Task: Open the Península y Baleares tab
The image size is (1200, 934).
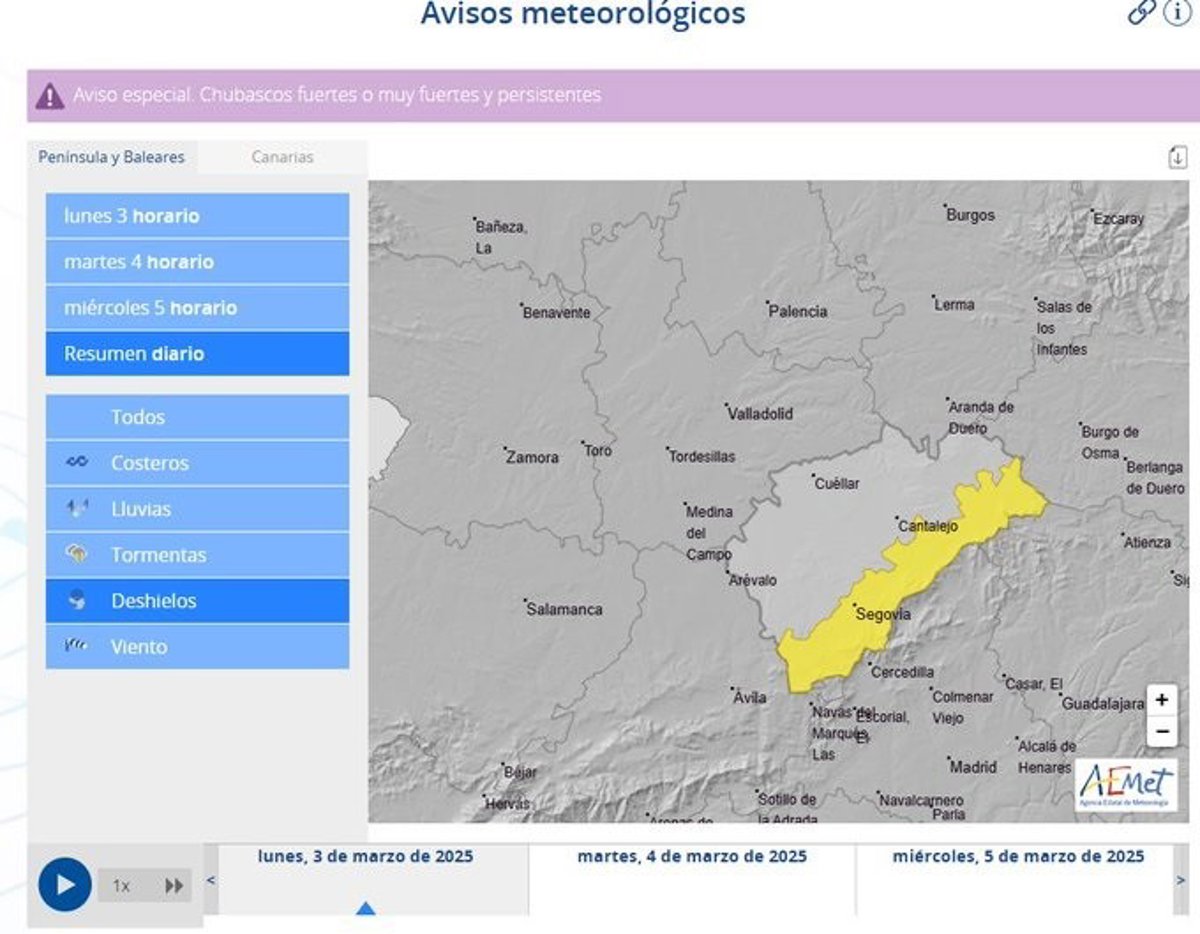Action: tap(112, 157)
